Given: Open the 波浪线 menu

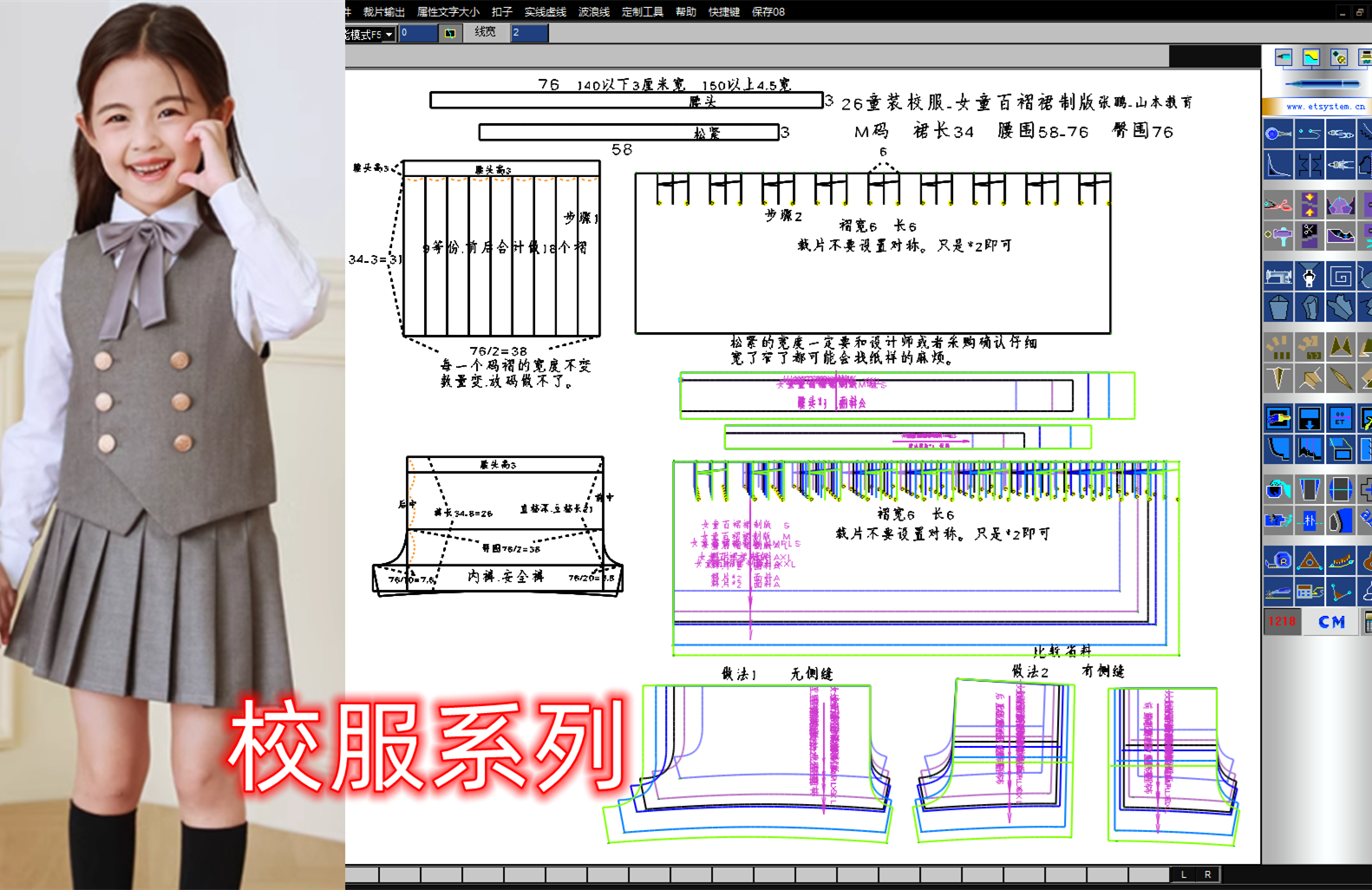Looking at the screenshot, I should click(593, 11).
